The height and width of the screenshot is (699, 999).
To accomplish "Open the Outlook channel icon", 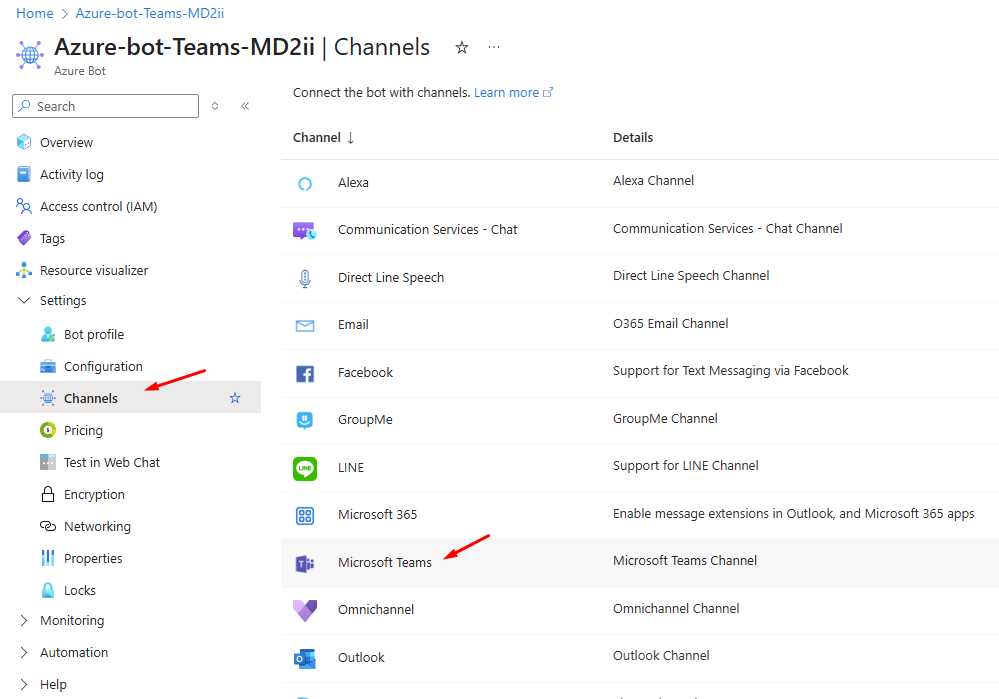I will [x=305, y=658].
